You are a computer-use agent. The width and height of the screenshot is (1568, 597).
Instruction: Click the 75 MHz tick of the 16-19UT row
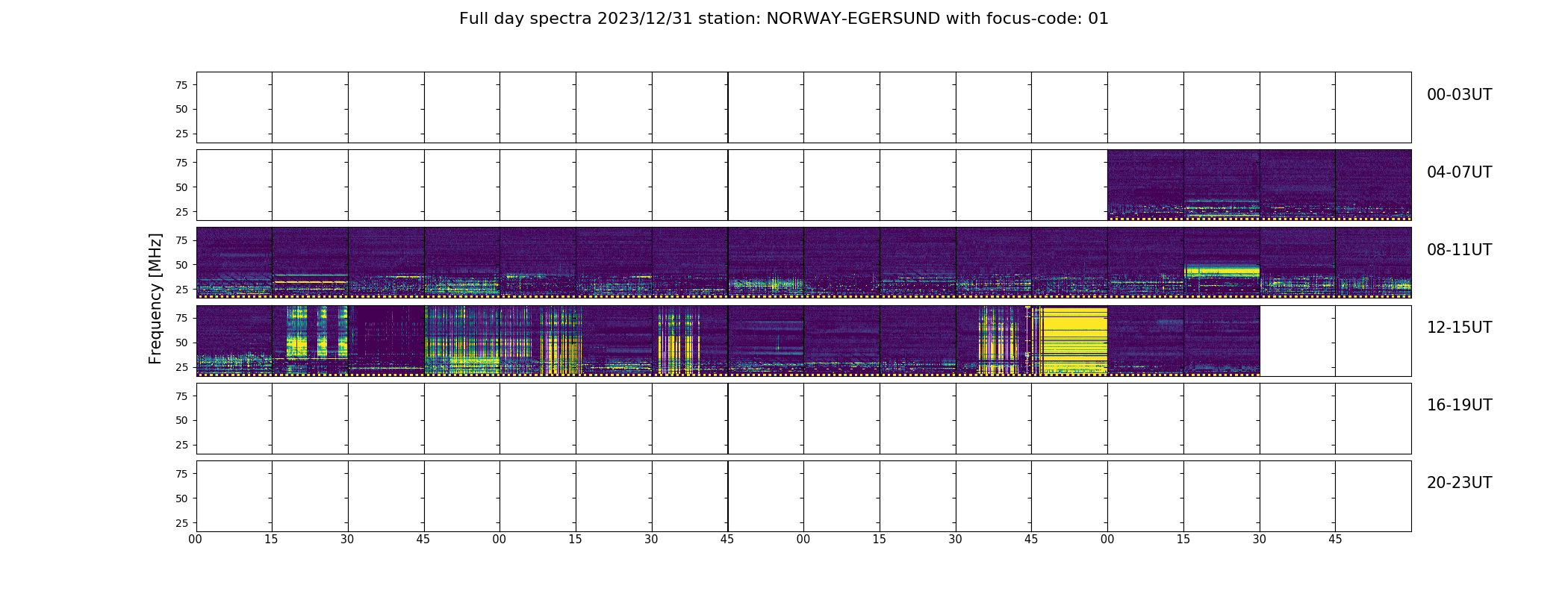pyautogui.click(x=181, y=396)
